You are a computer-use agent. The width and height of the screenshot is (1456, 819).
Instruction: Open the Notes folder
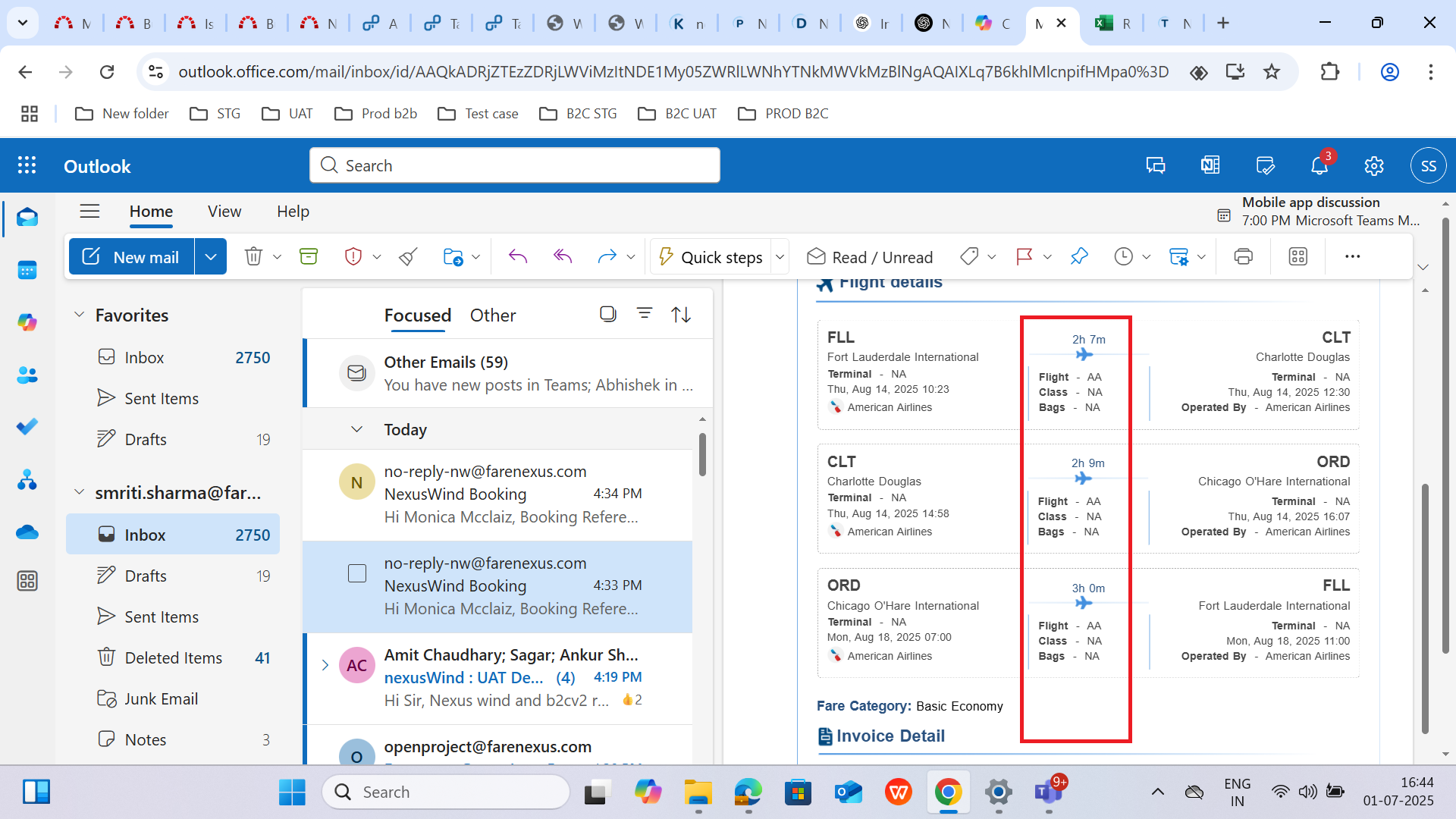coord(173,739)
